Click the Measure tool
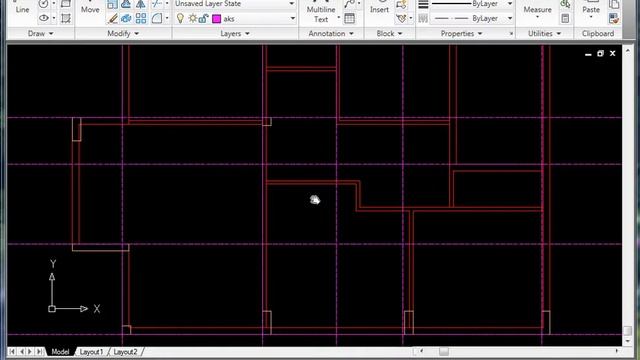Image resolution: width=640 pixels, height=360 pixels. click(x=537, y=10)
